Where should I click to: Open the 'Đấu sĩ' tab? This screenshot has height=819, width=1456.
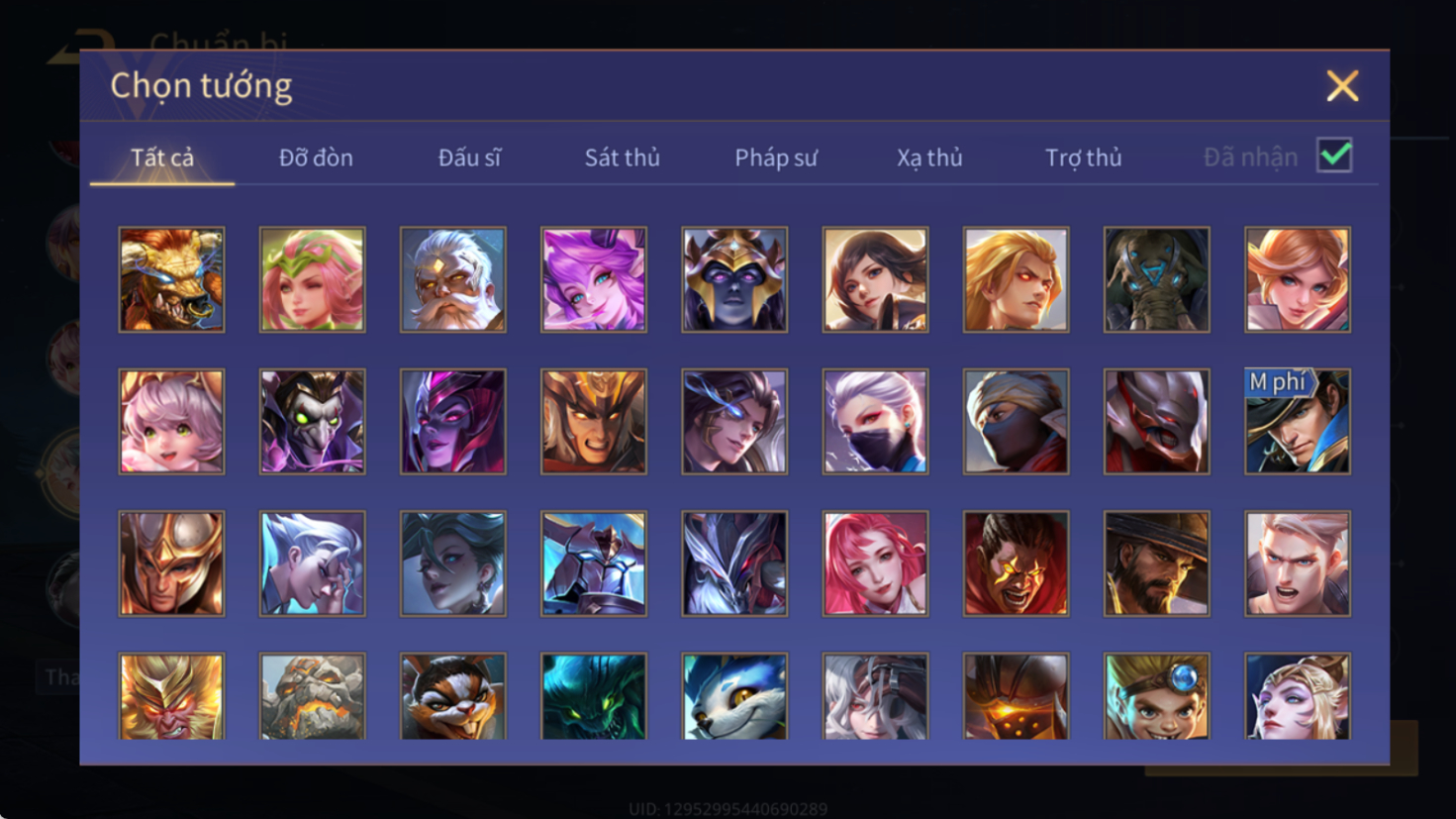pos(469,157)
